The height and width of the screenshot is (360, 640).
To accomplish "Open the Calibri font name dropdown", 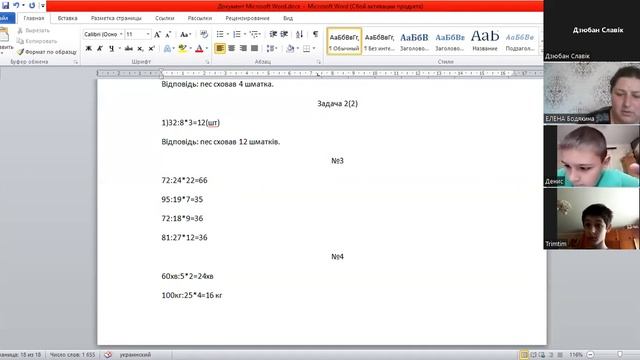I will pos(121,34).
